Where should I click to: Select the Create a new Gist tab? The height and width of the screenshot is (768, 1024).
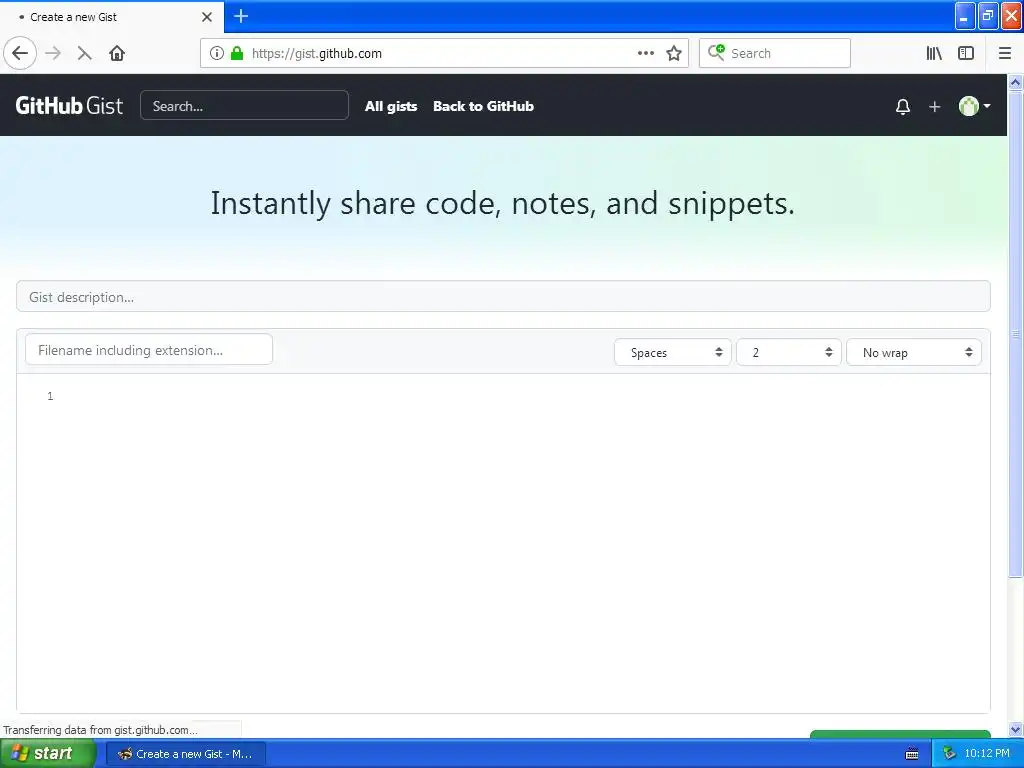pos(112,17)
